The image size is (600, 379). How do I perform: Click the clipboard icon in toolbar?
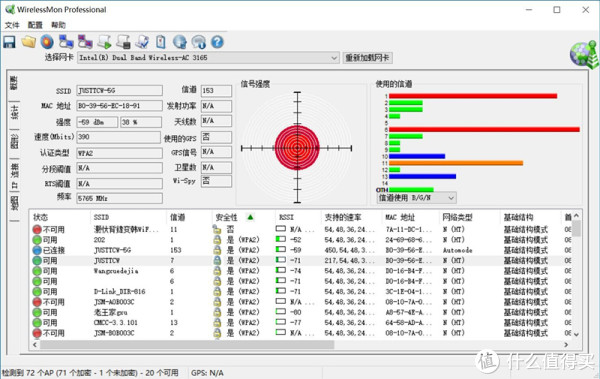point(161,42)
